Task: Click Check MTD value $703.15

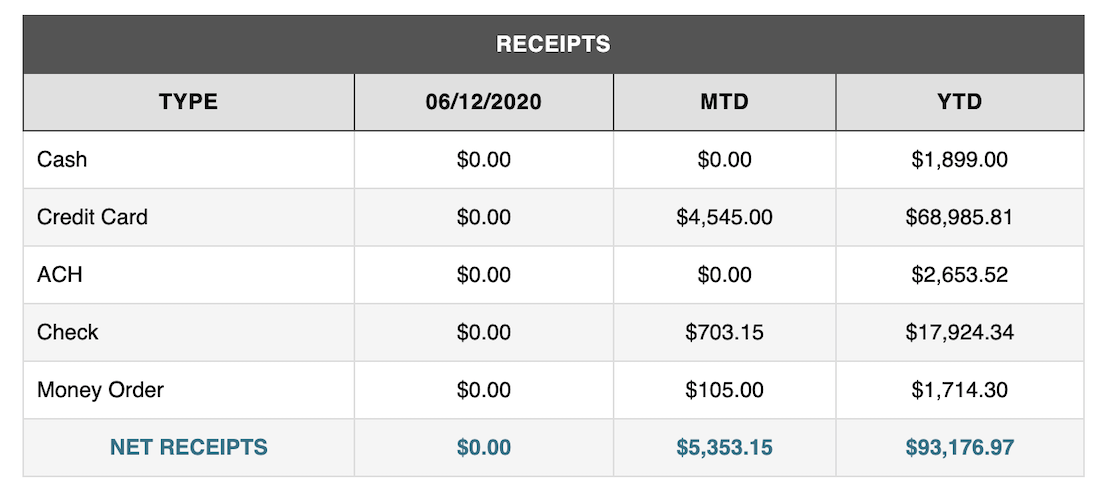Action: pos(725,332)
